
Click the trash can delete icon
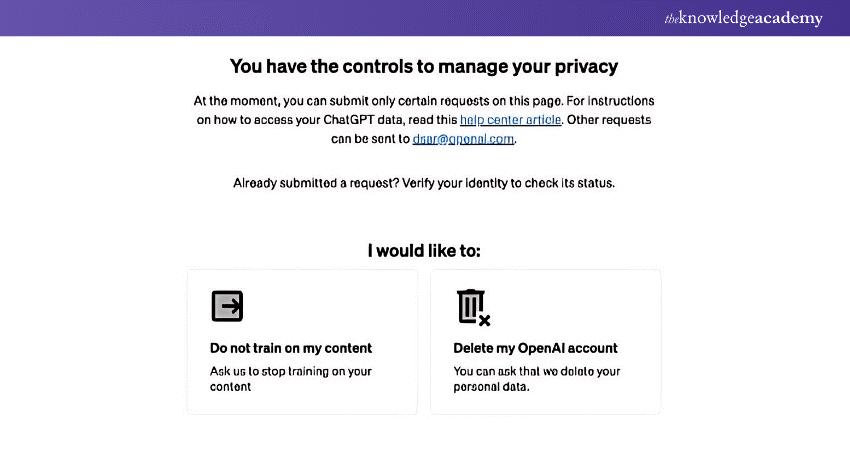(469, 306)
